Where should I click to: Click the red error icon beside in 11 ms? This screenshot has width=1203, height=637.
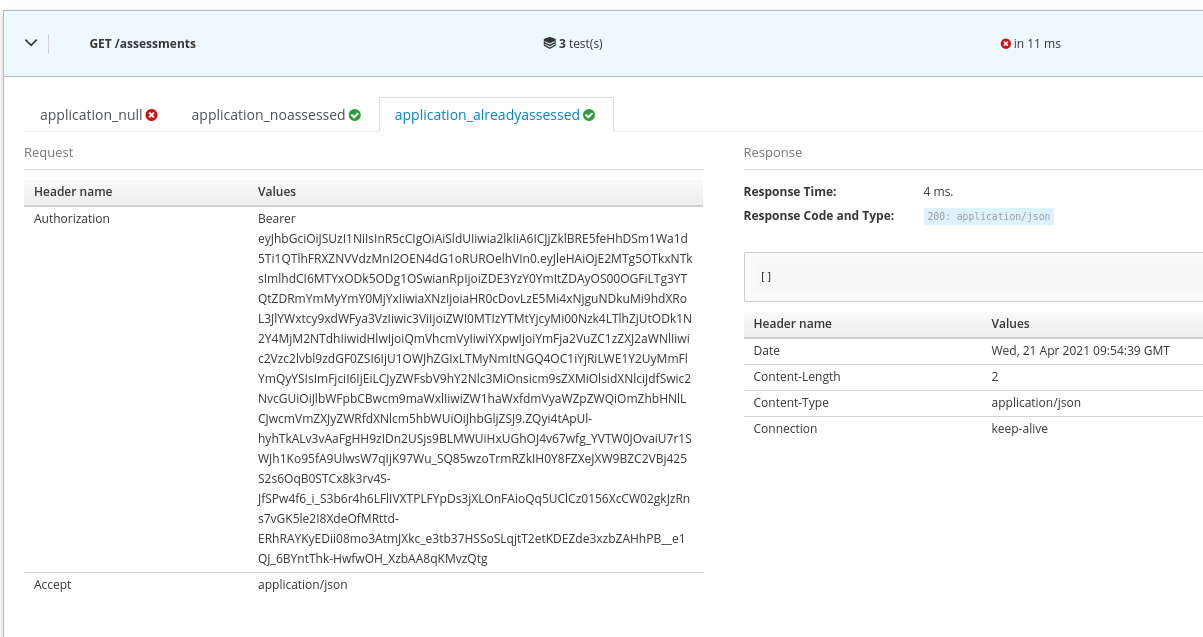[1005, 44]
